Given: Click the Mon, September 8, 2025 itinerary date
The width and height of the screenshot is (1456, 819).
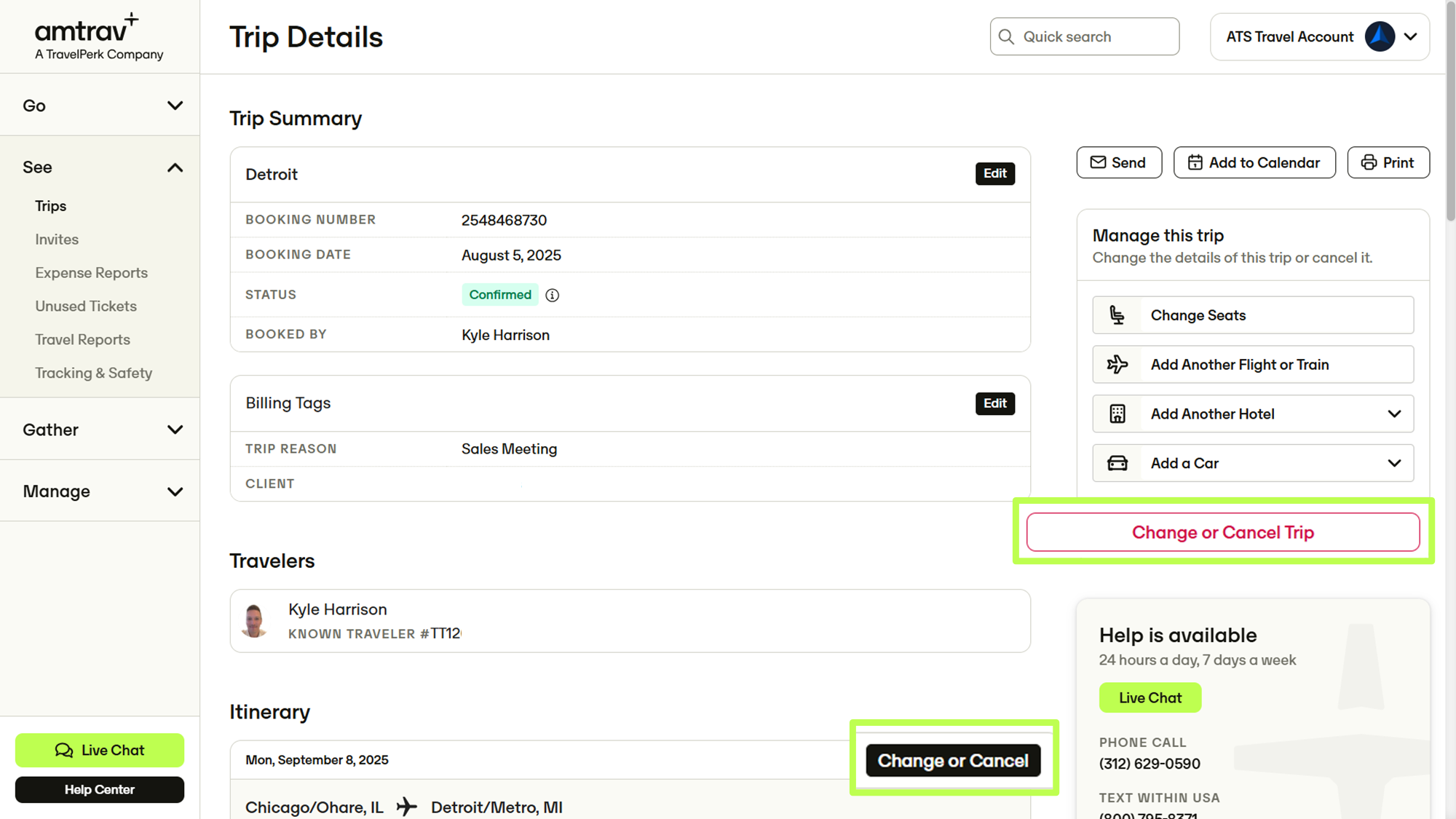Looking at the screenshot, I should (317, 760).
